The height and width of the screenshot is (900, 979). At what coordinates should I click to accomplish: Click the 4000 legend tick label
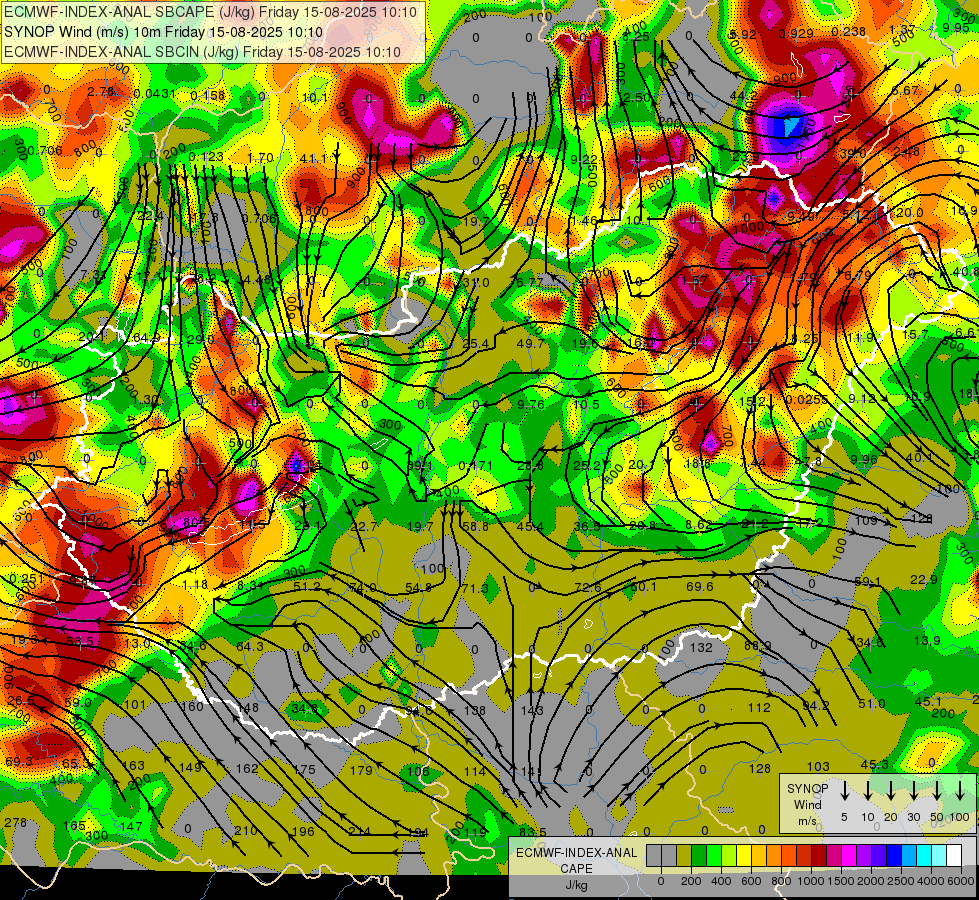point(931,881)
